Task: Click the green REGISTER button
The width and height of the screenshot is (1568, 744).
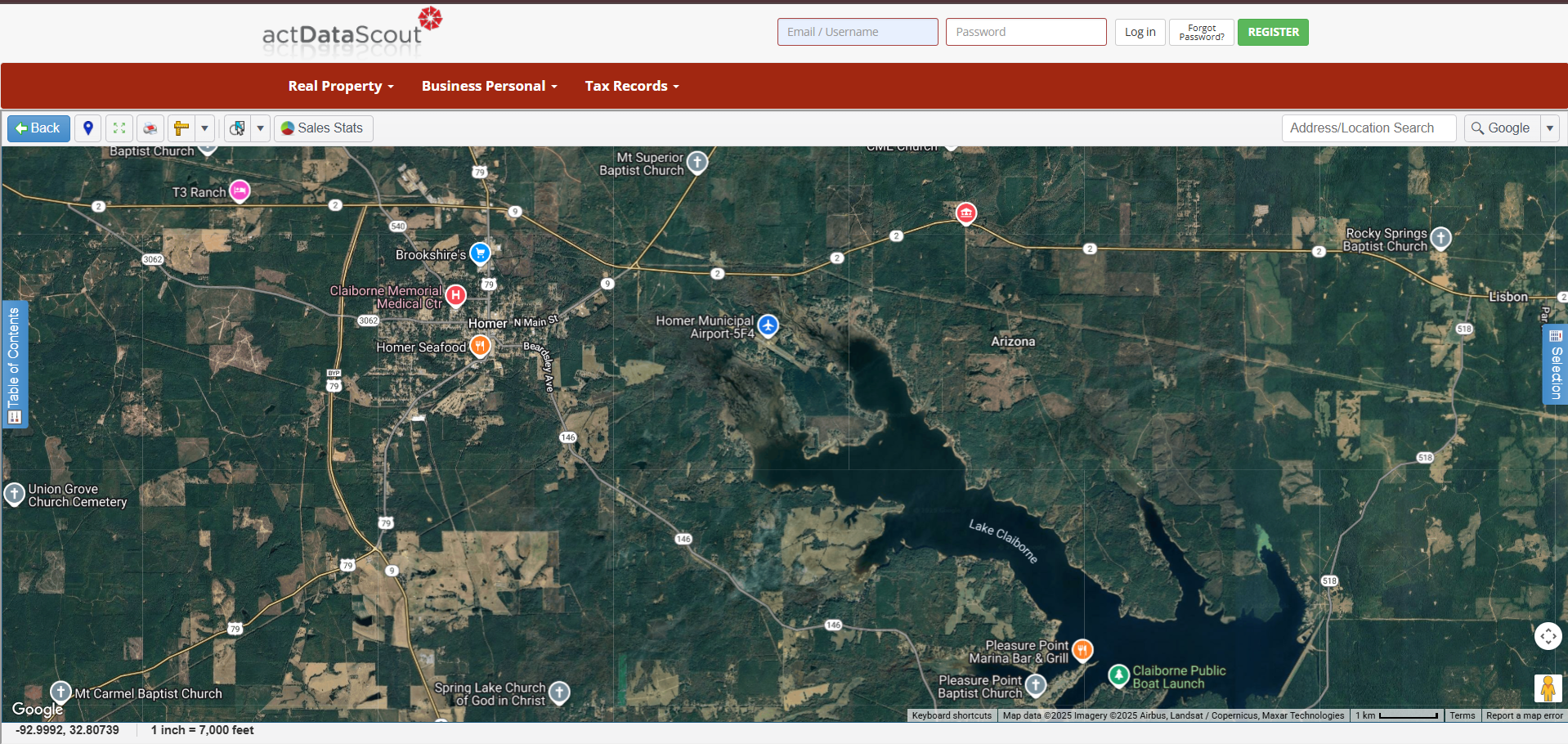Action: 1272,32
